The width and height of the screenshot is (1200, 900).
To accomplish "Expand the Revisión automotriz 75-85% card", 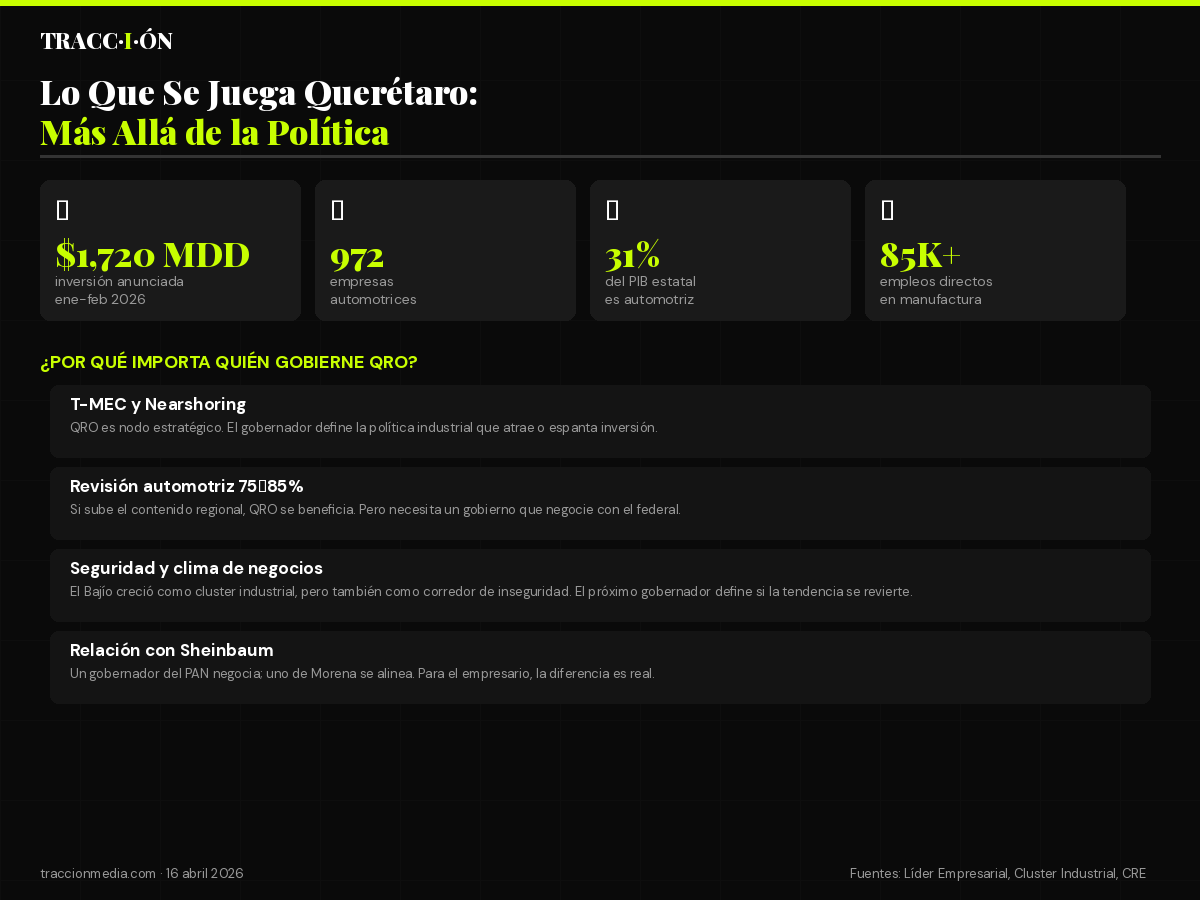I will 600,503.
